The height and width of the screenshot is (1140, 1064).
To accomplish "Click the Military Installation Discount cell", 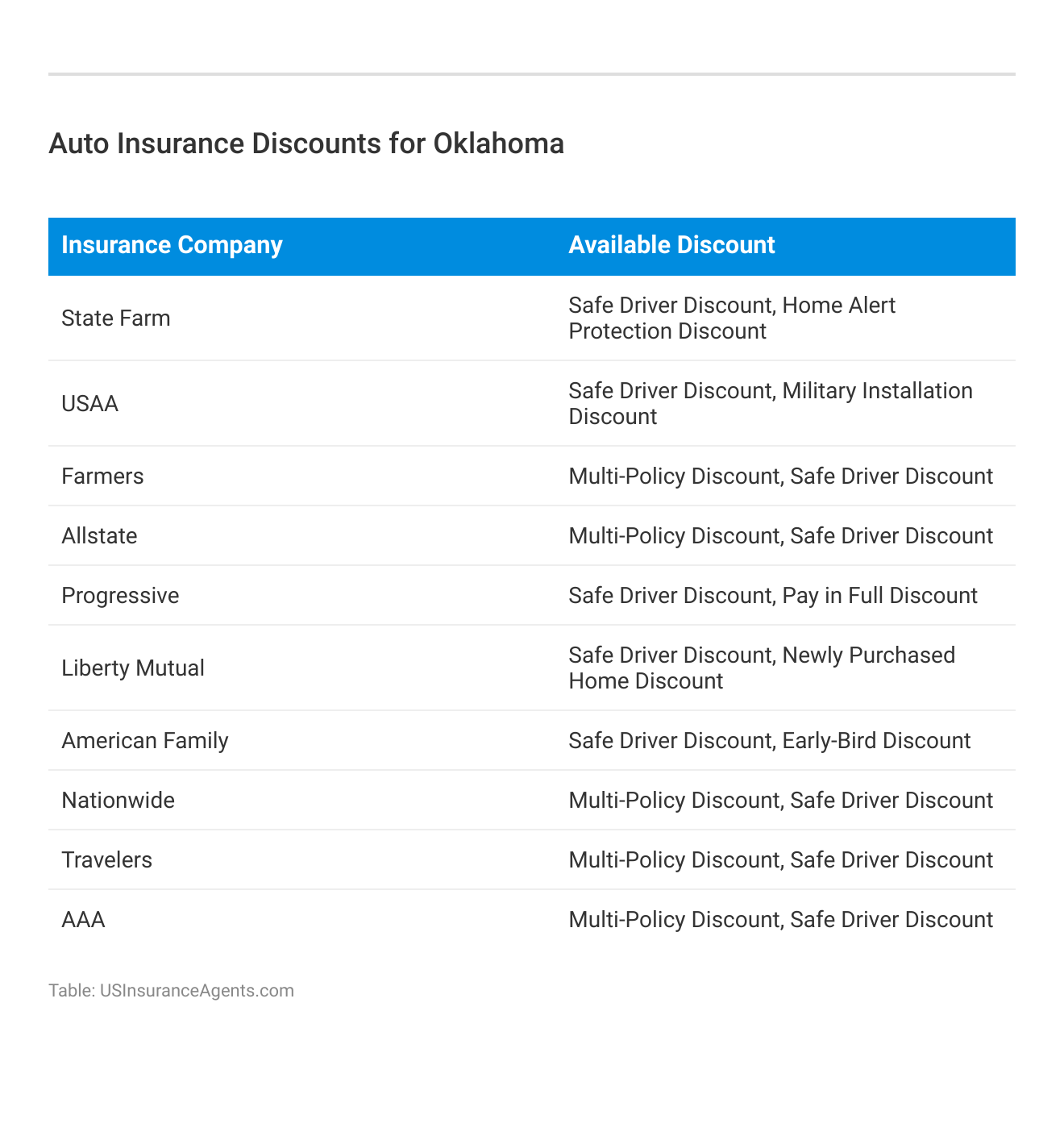I will click(770, 404).
